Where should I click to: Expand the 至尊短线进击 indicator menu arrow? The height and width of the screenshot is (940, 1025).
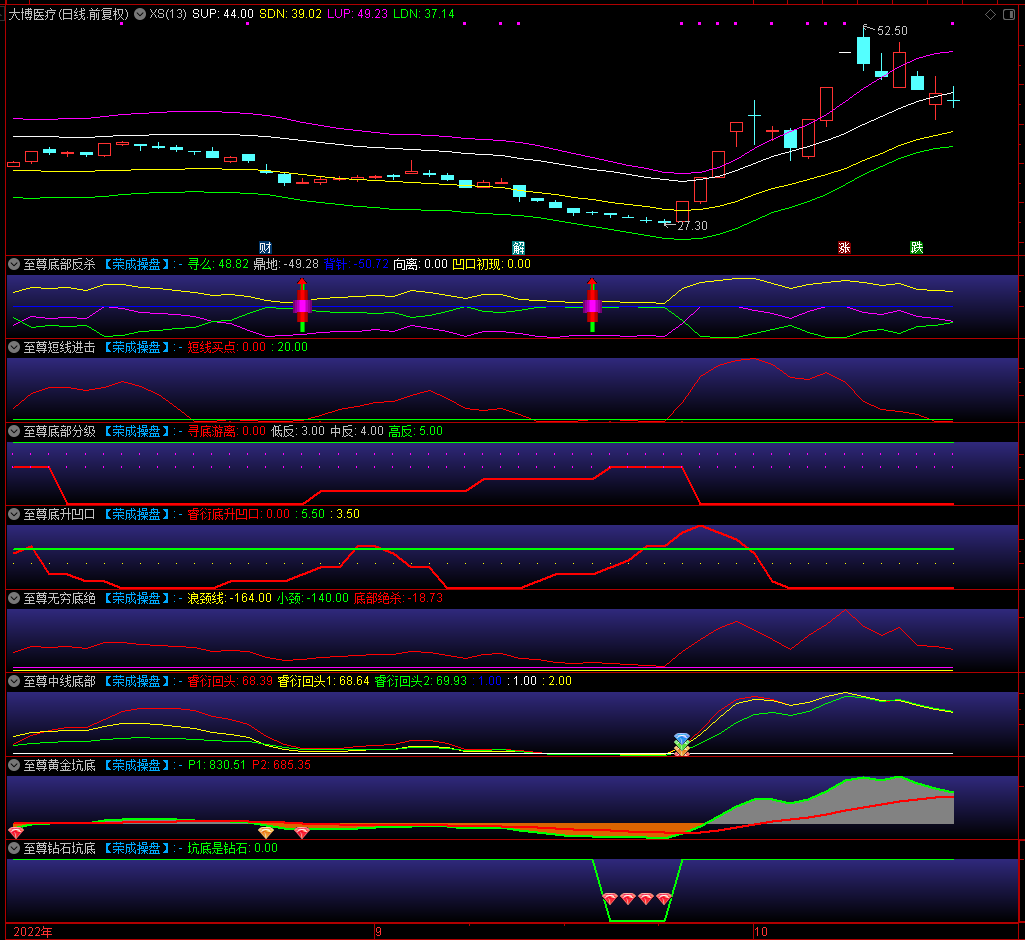14,347
